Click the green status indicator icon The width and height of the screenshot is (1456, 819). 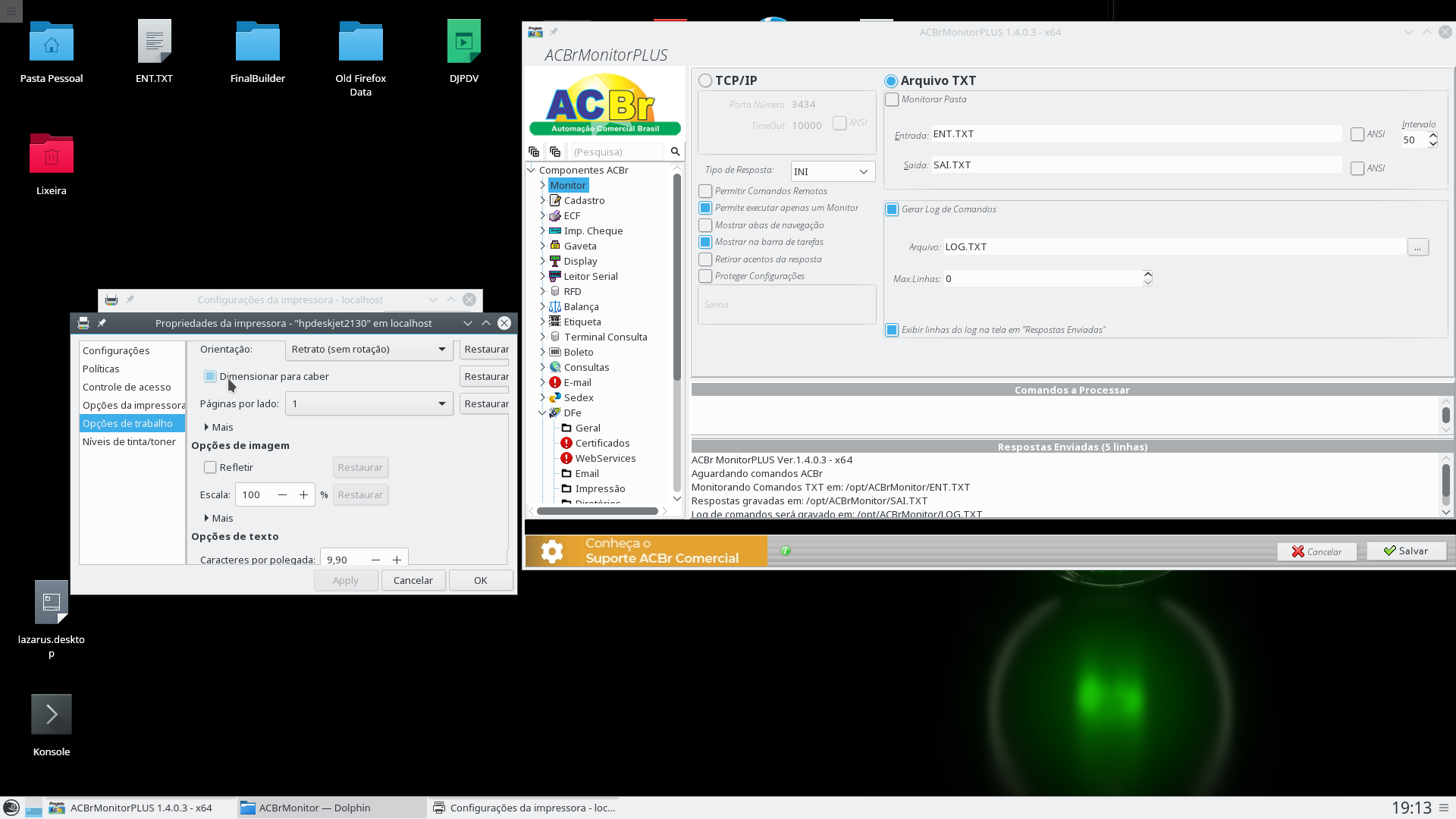(786, 551)
